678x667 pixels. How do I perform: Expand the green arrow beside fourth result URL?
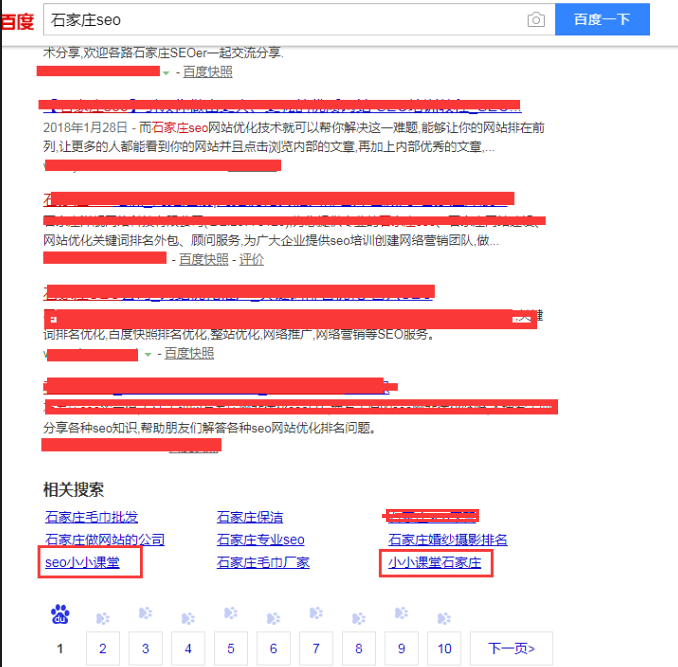(x=148, y=354)
